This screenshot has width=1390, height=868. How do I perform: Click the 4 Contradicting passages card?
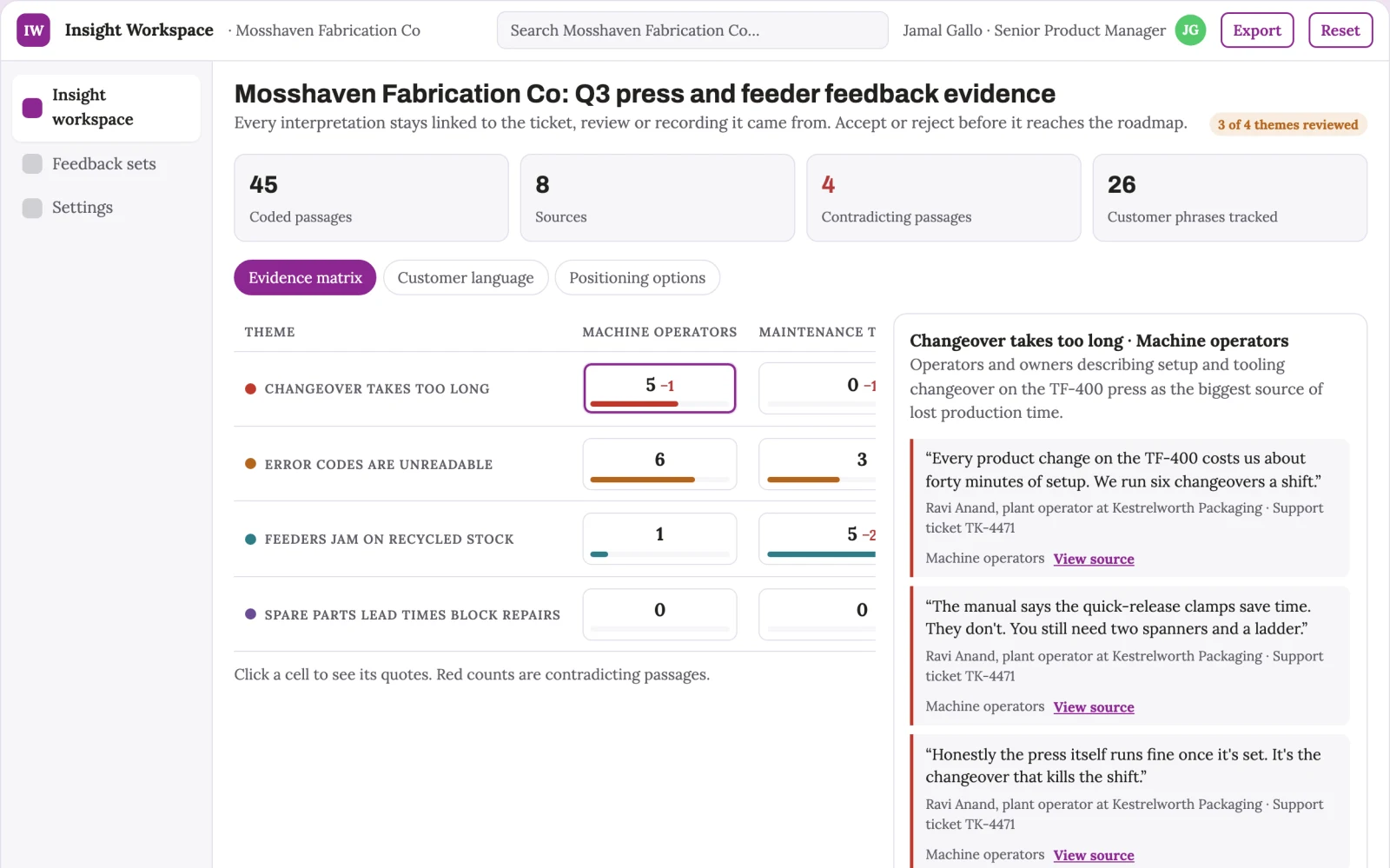point(943,198)
